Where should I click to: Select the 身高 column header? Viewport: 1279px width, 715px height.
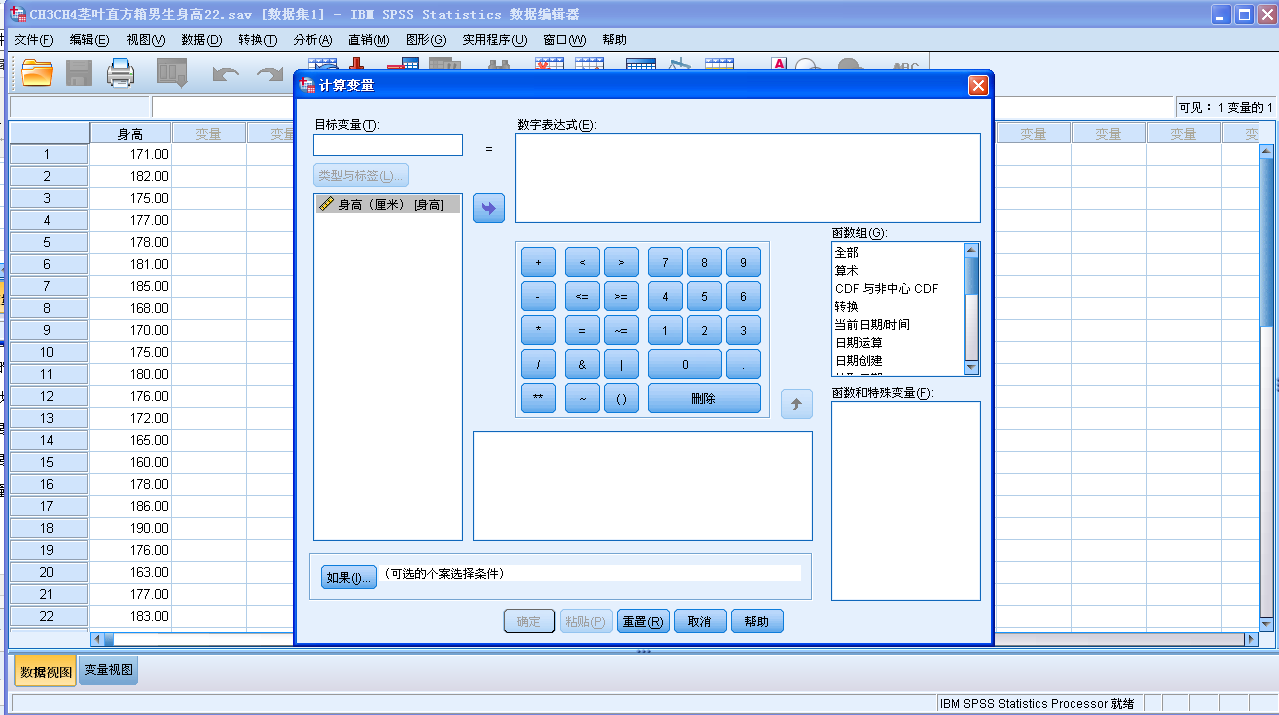coord(130,133)
